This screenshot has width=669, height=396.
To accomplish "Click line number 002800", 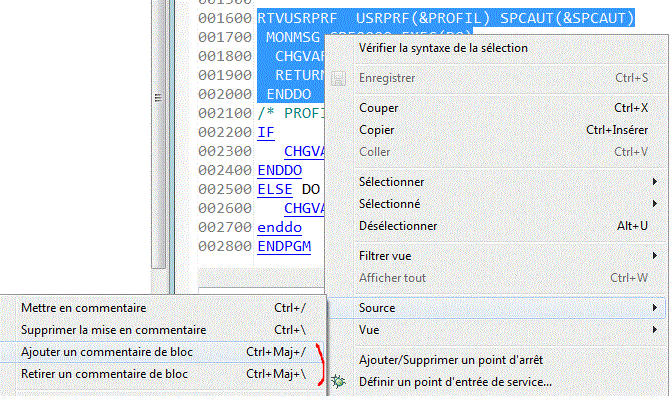I will 225,246.
